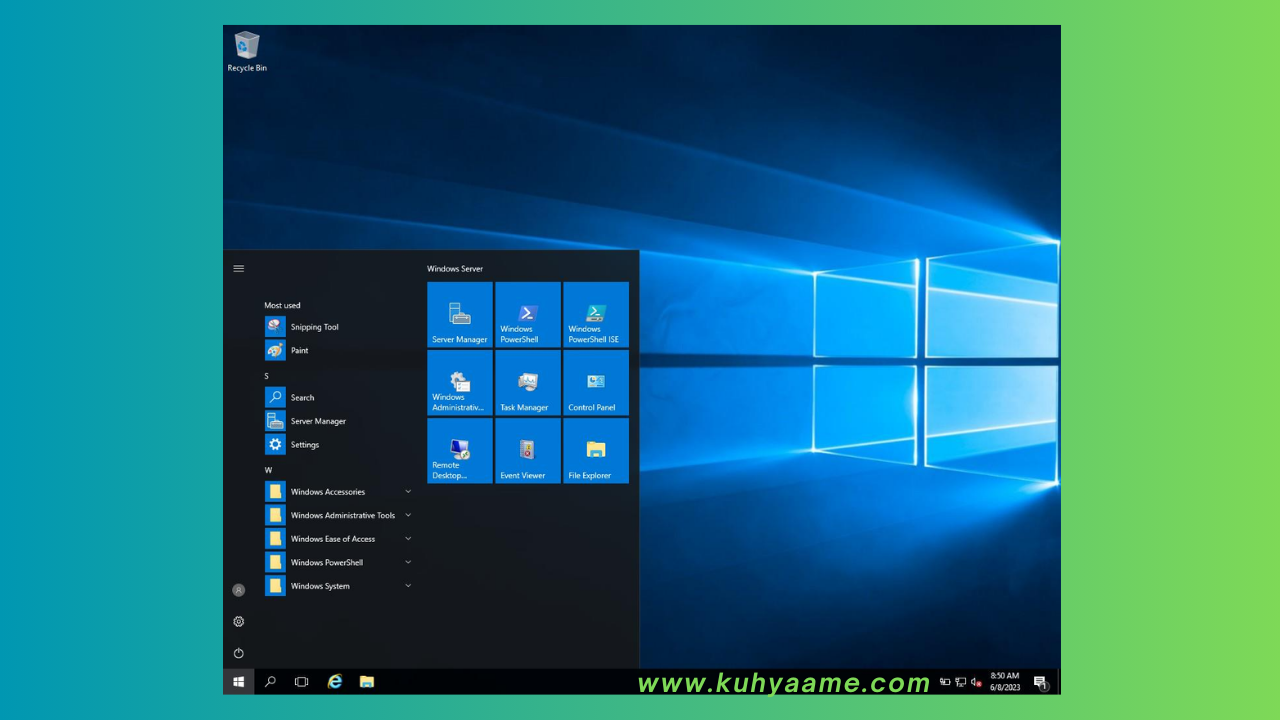Click the 'Windows Server' tile group title
This screenshot has width=1280, height=720.
[455, 268]
